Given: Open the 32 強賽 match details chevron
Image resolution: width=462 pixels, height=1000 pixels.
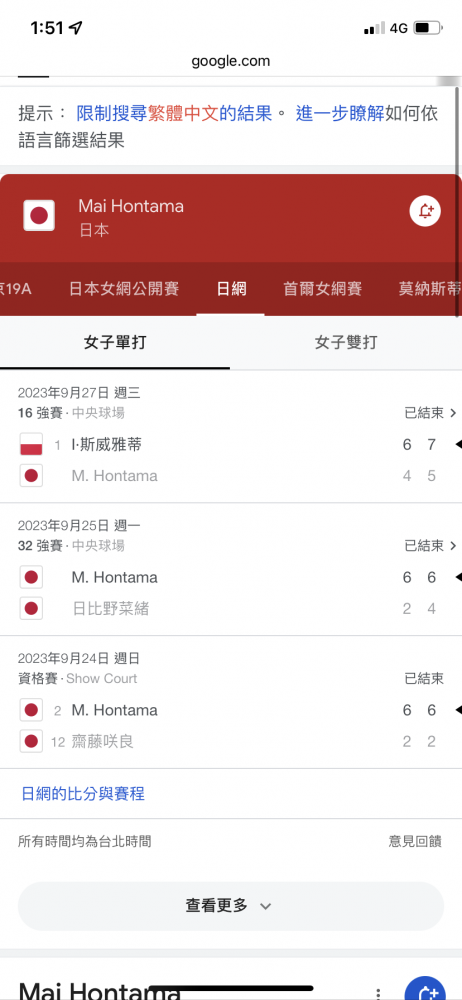Looking at the screenshot, I should (453, 546).
